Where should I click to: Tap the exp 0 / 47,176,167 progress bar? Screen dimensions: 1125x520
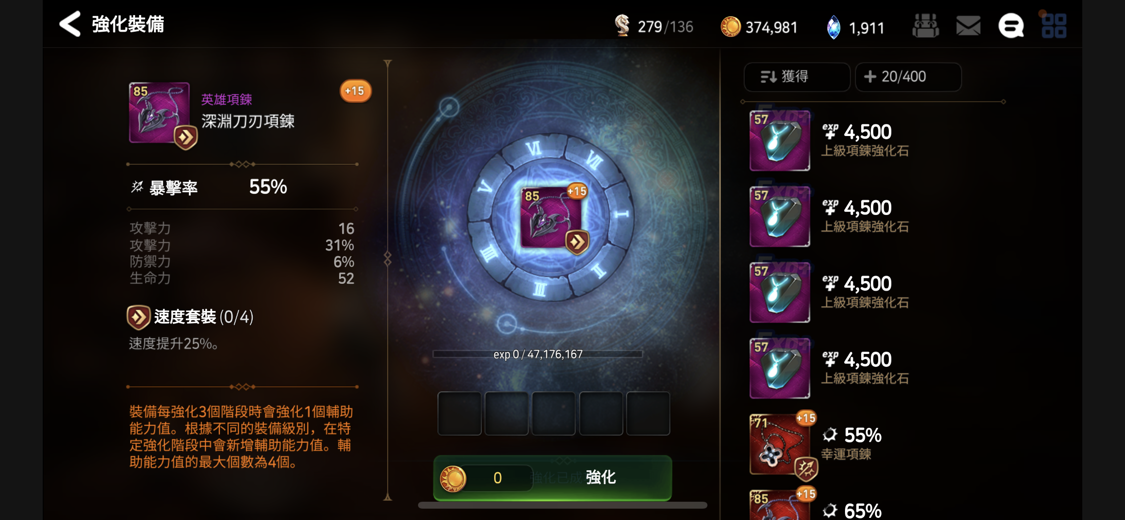pos(537,354)
